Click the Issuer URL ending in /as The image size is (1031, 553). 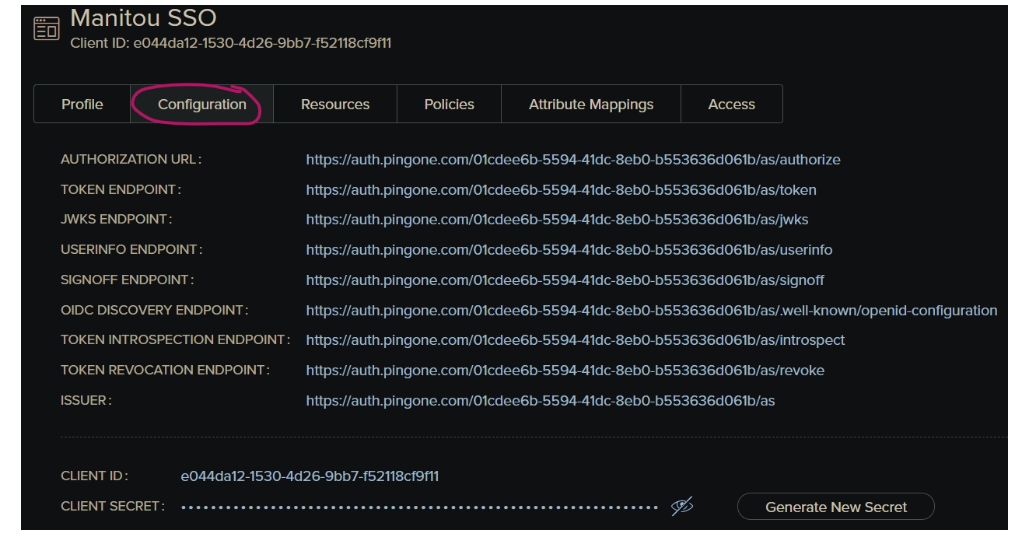pos(540,400)
